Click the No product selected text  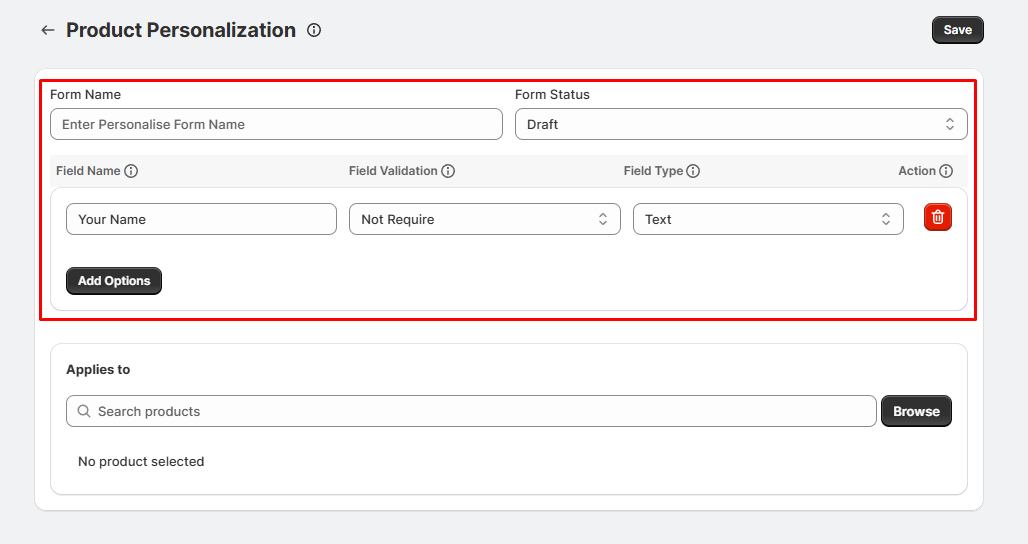click(141, 461)
